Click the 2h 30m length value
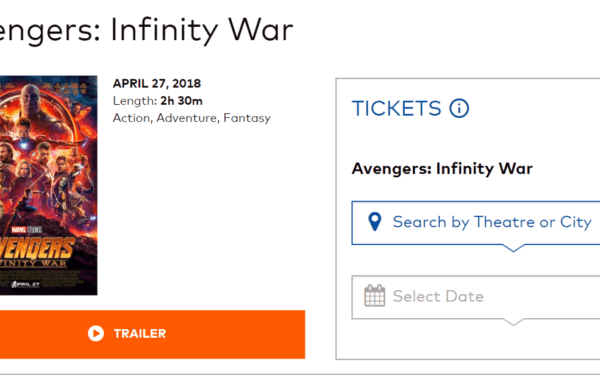The width and height of the screenshot is (600, 384). [x=181, y=101]
